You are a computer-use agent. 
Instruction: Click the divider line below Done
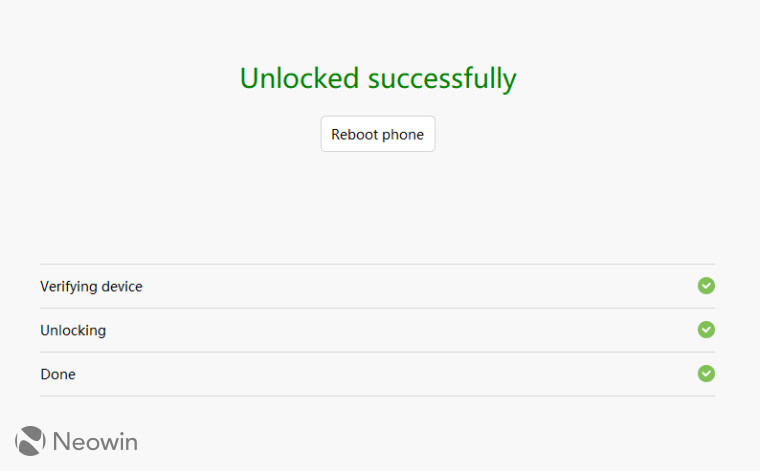tap(378, 396)
